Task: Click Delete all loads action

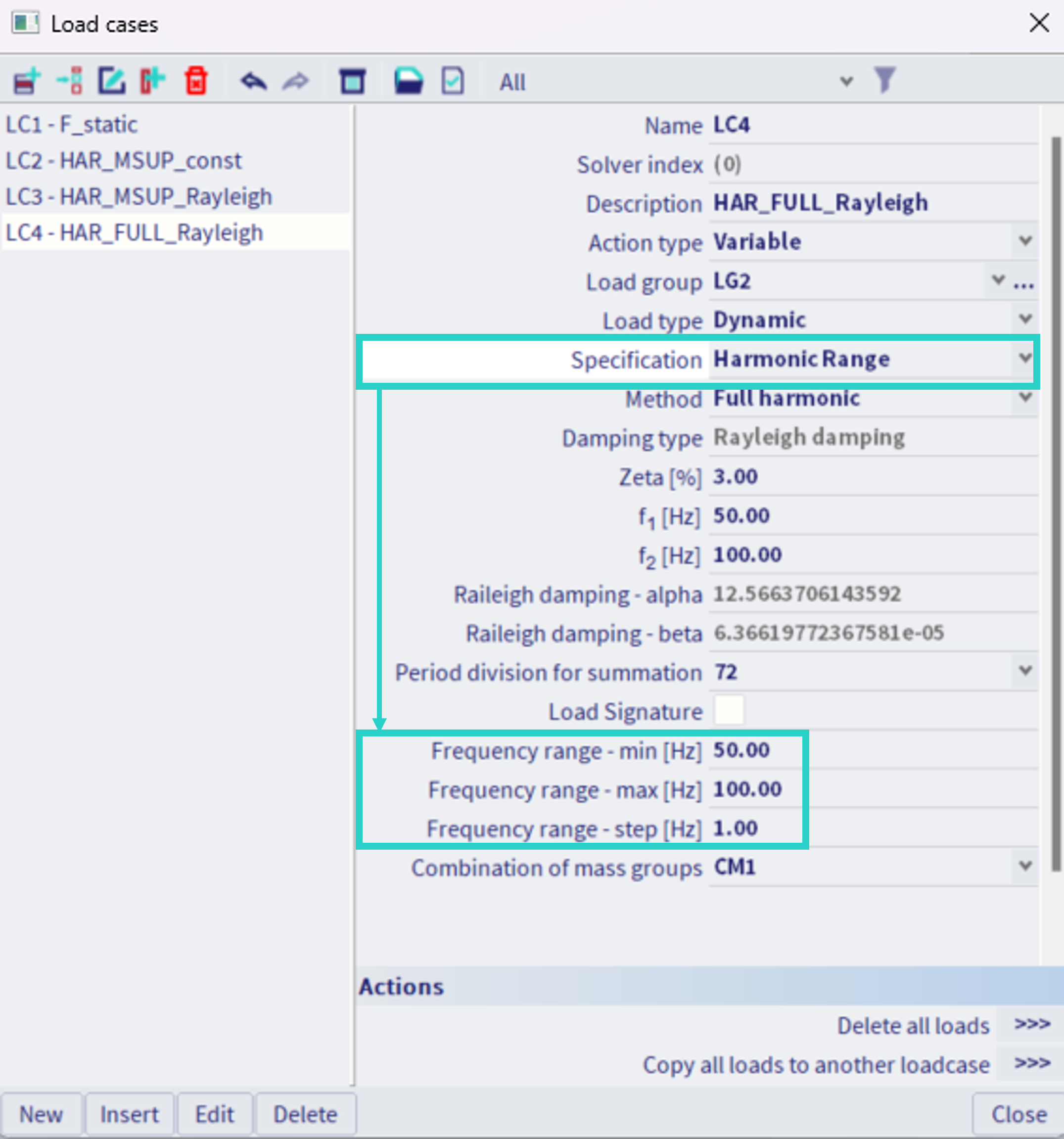Action: 912,1026
